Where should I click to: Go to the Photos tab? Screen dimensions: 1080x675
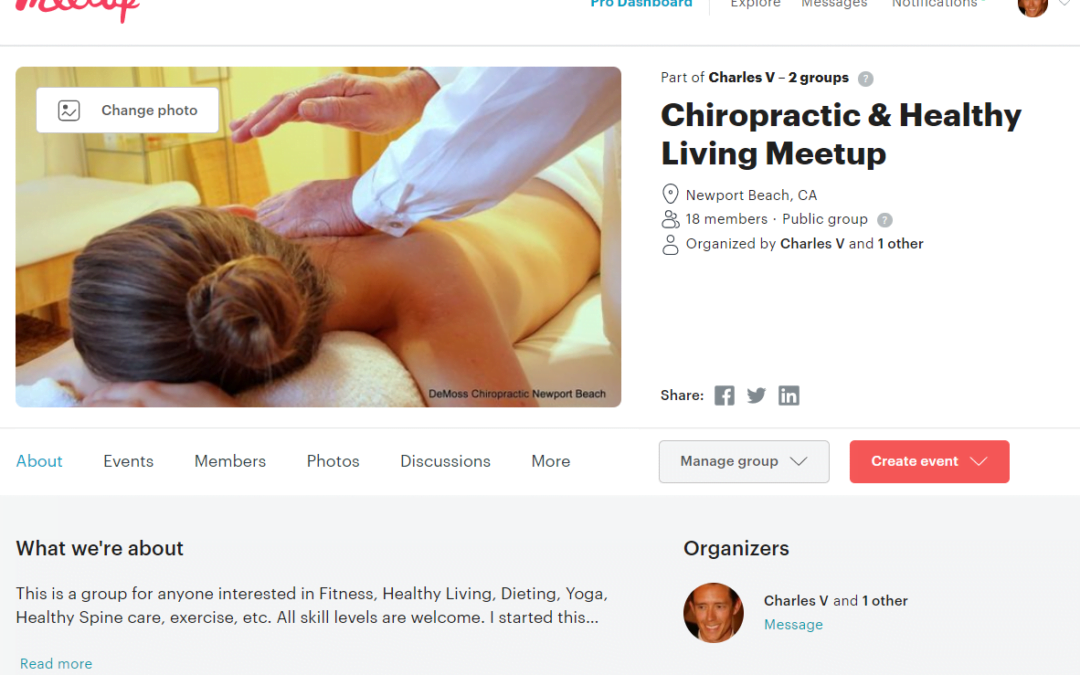click(x=333, y=461)
